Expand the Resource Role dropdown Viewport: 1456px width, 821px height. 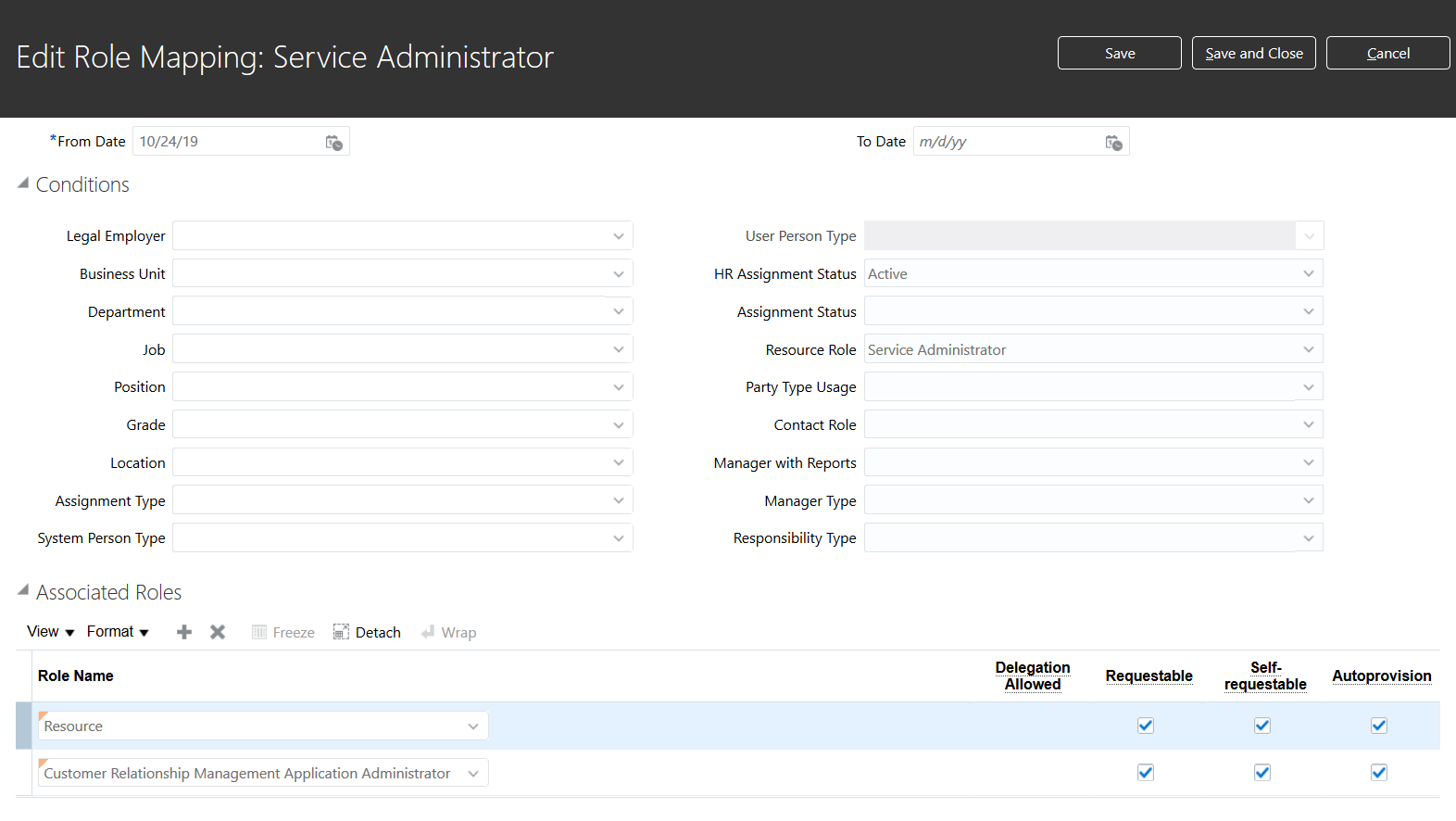click(x=1309, y=349)
